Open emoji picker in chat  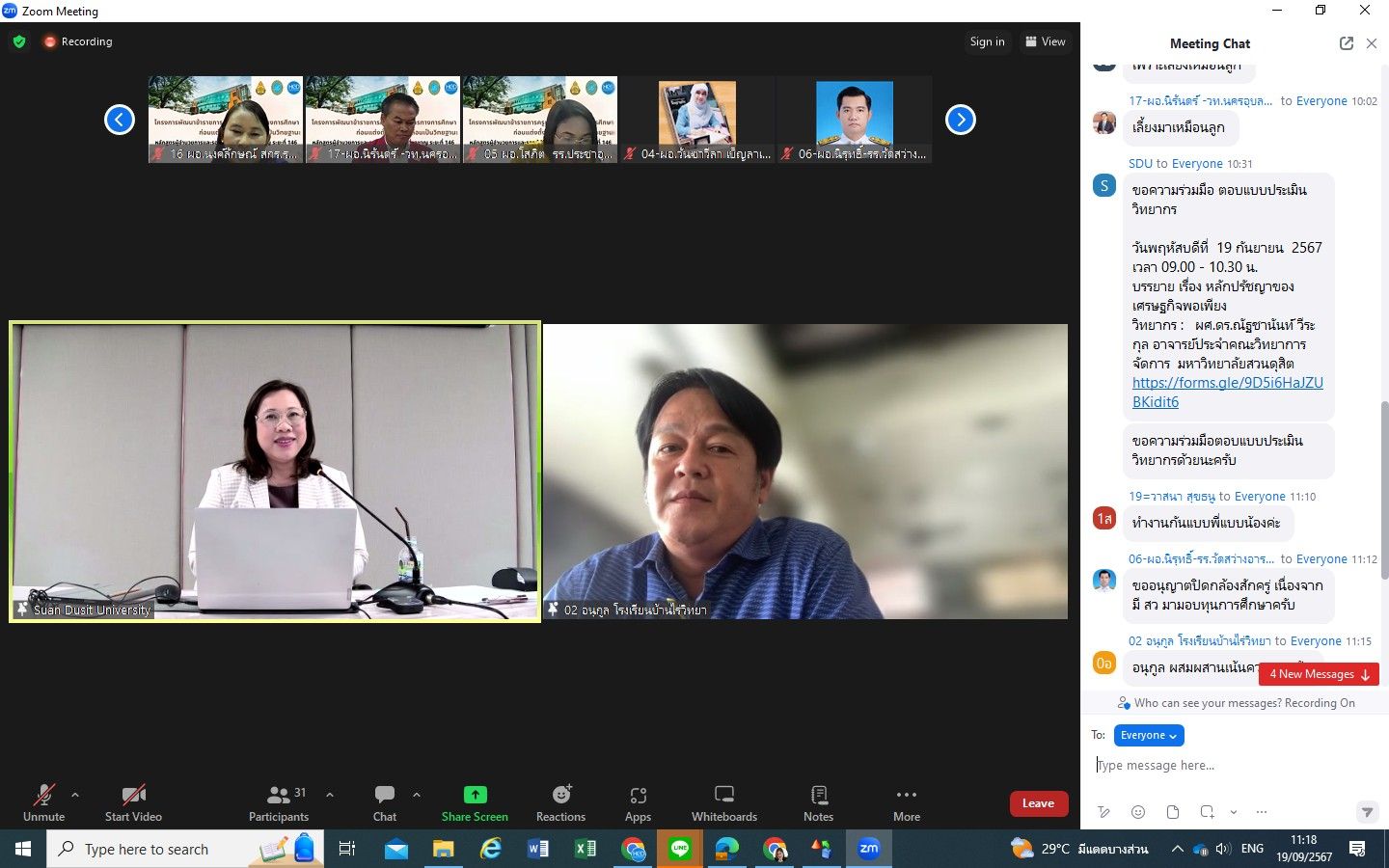tap(1138, 812)
